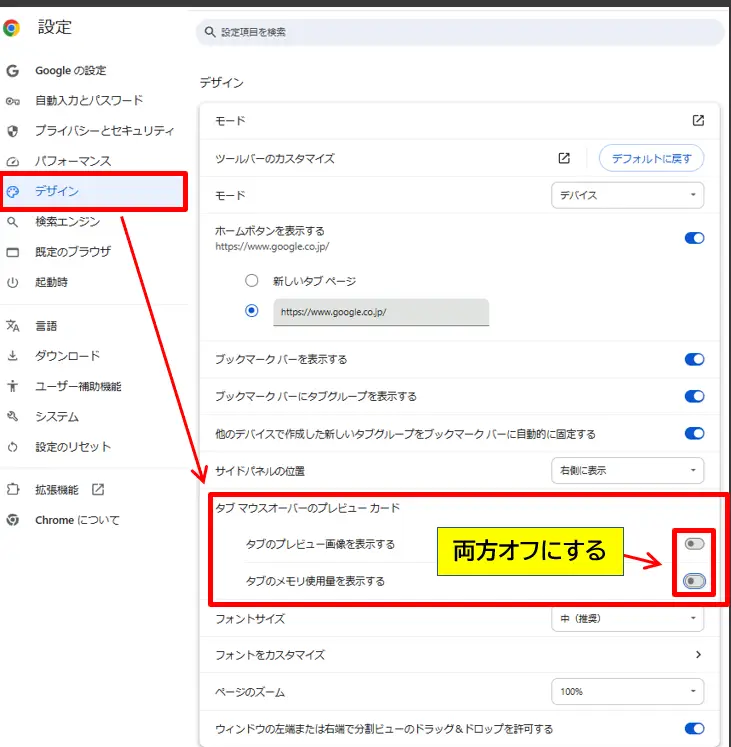This screenshot has height=747, width=731.
Task: Toggle ホームボタンを表示する switch
Action: click(694, 238)
